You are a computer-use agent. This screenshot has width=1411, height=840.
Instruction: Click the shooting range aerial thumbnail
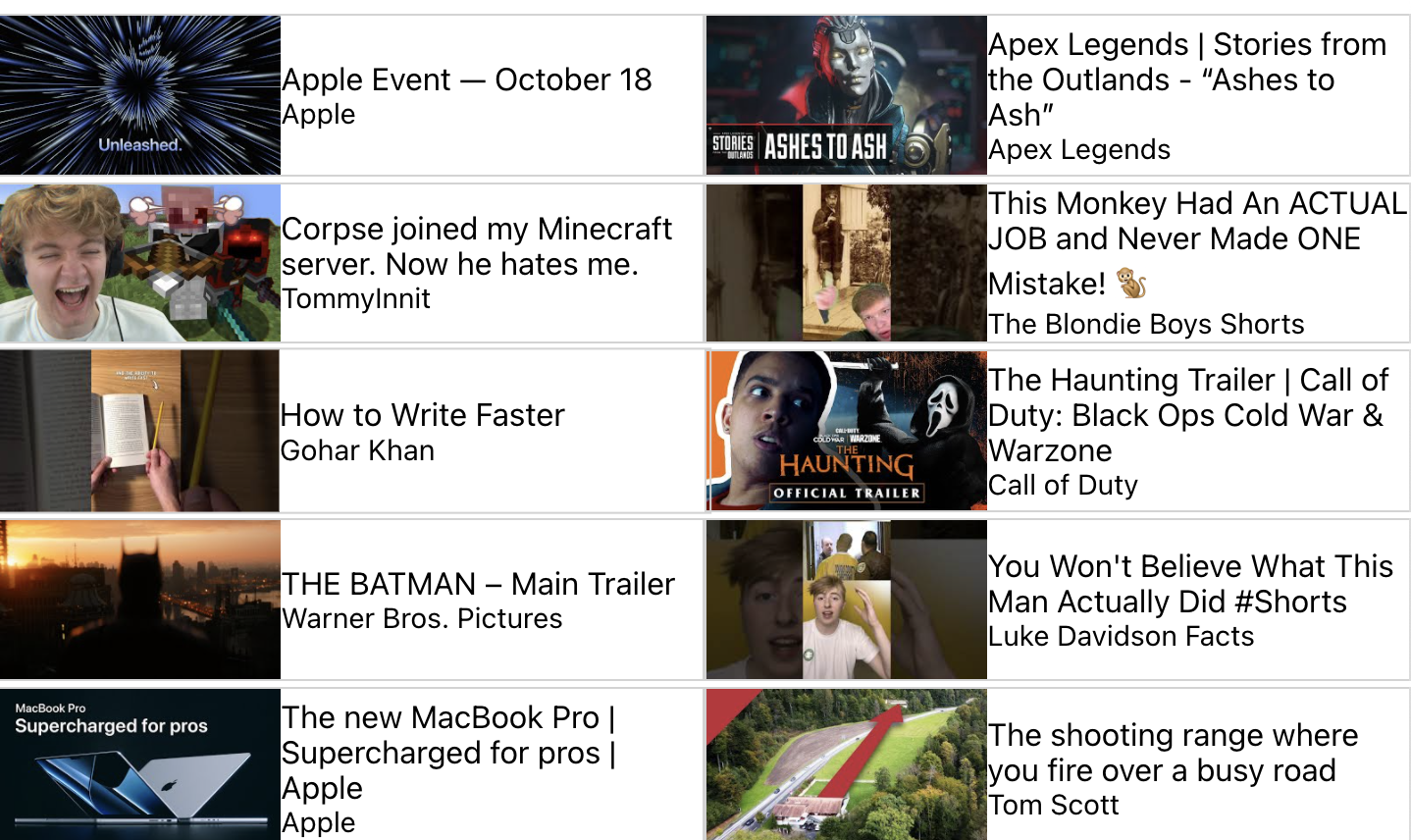click(847, 764)
